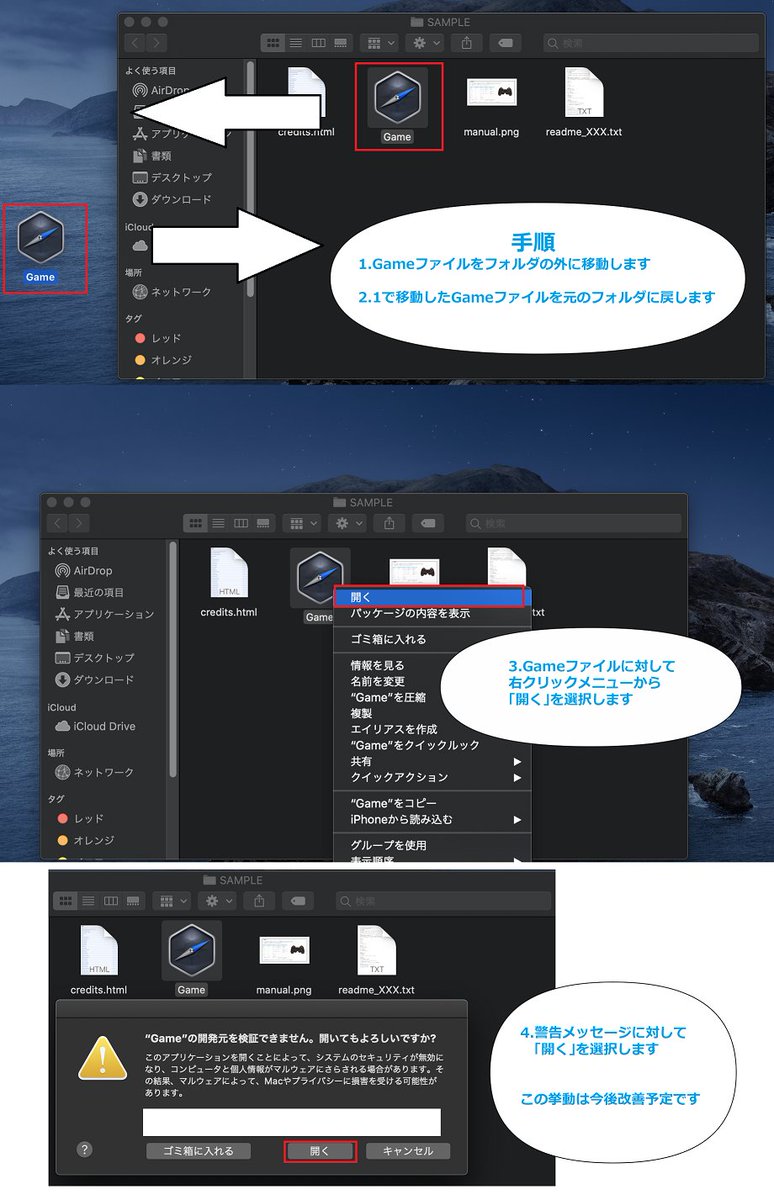Open 書類 in the top Finder sidebar

pos(152,156)
